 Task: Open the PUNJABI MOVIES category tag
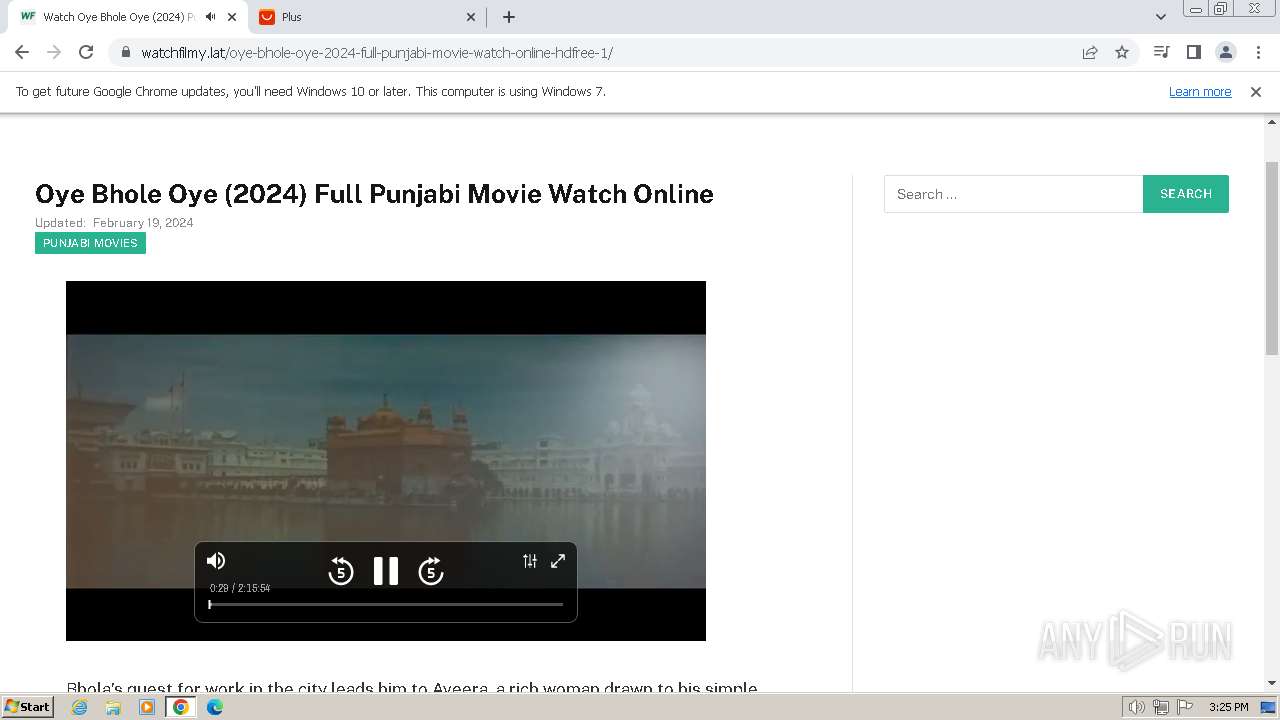pyautogui.click(x=90, y=243)
